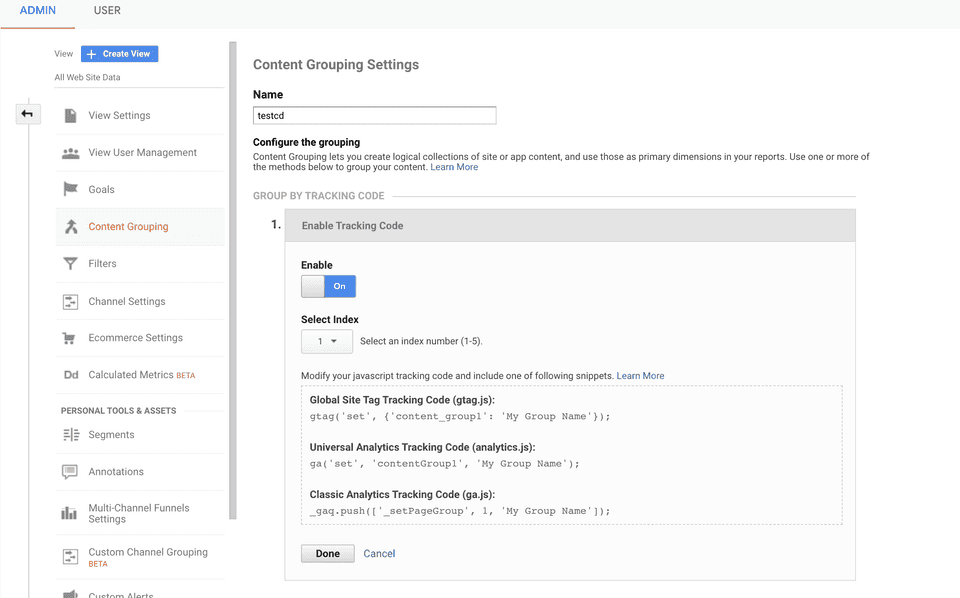Image resolution: width=960 pixels, height=598 pixels.
Task: Click the Segments icon in sidebar
Action: (70, 435)
